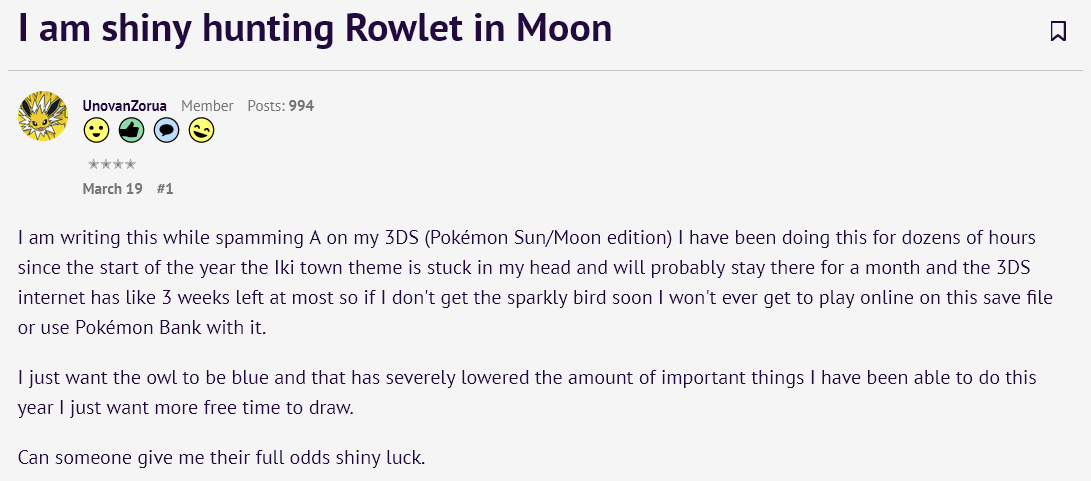
Task: Click the last gray rank star
Action: point(130,165)
